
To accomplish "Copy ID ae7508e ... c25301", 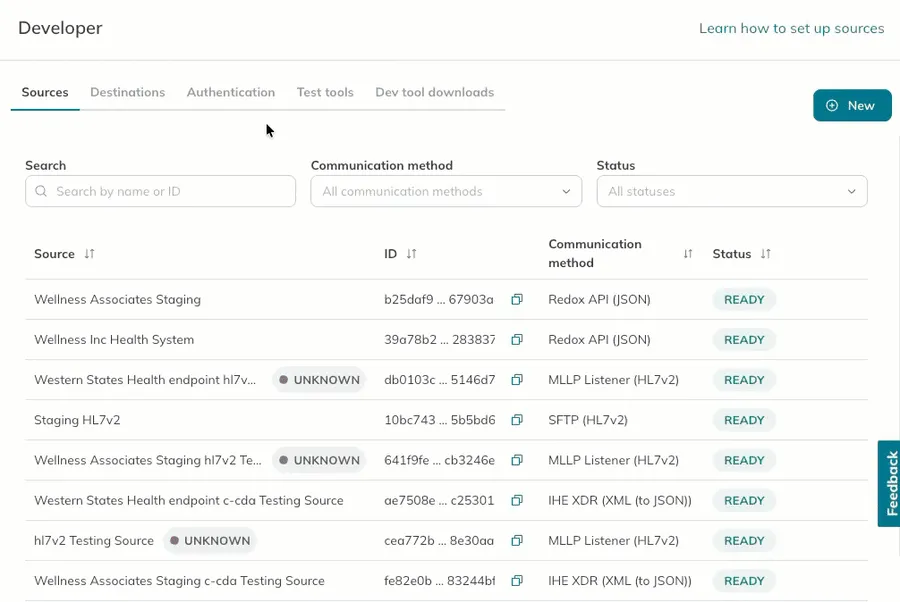I will [x=517, y=500].
